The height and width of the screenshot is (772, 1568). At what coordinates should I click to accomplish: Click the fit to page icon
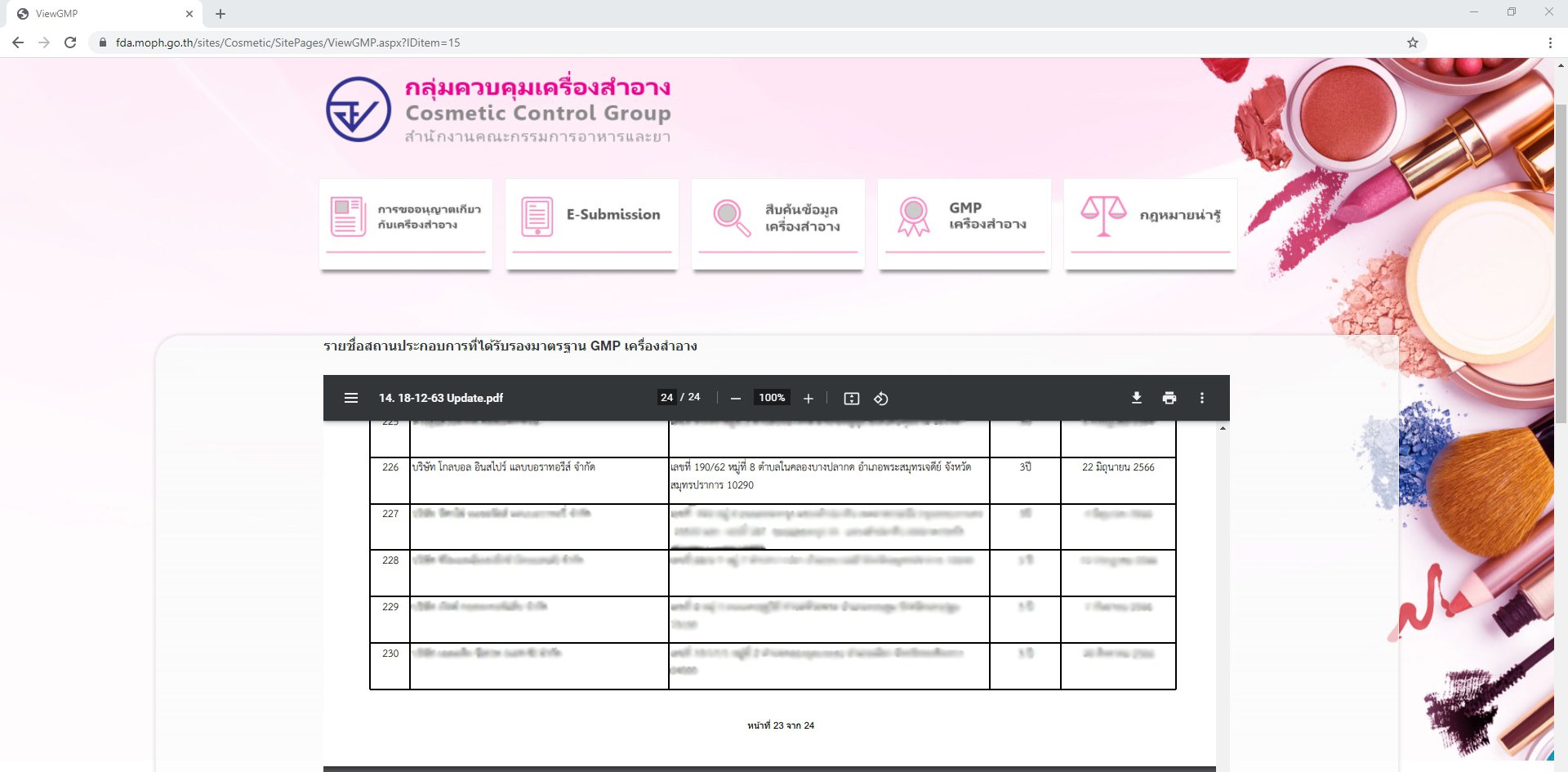click(x=851, y=398)
